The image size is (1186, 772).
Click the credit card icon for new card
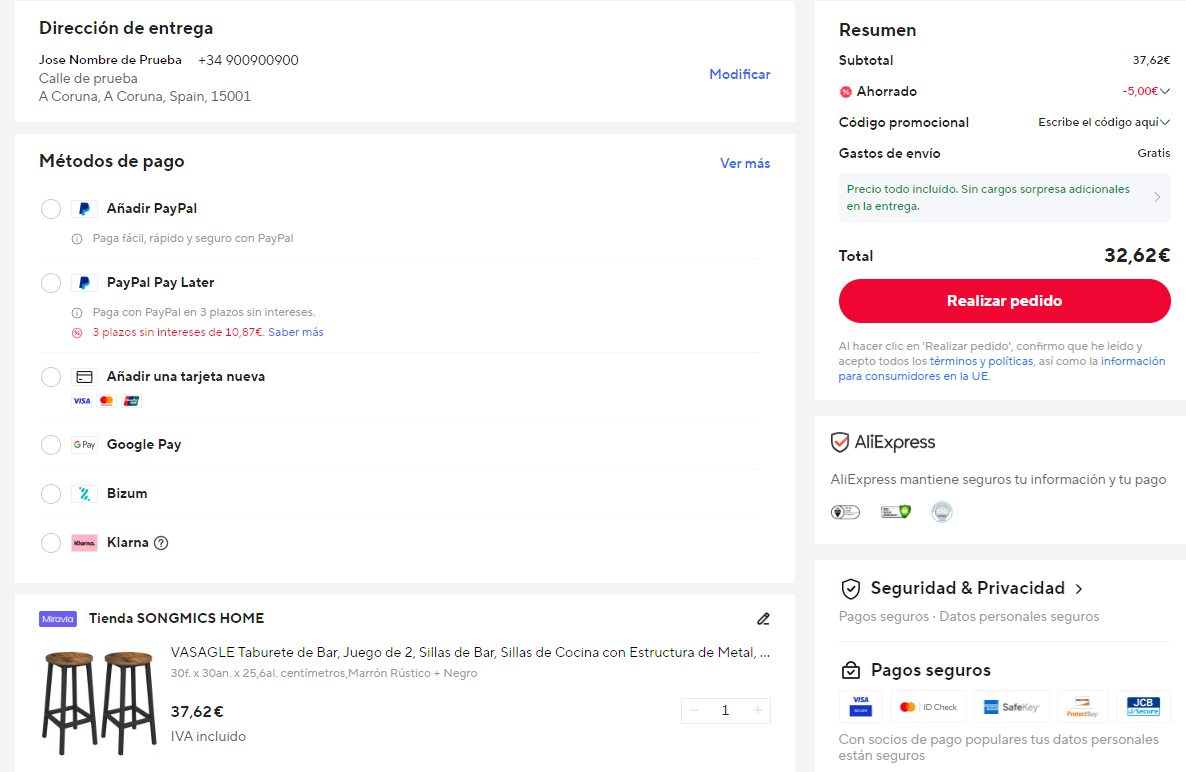84,377
